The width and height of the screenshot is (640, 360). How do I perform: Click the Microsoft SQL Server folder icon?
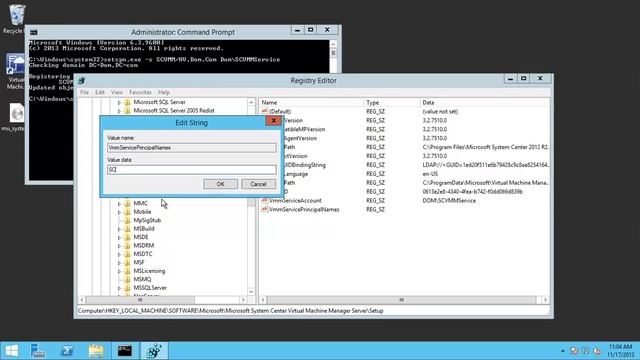127,102
